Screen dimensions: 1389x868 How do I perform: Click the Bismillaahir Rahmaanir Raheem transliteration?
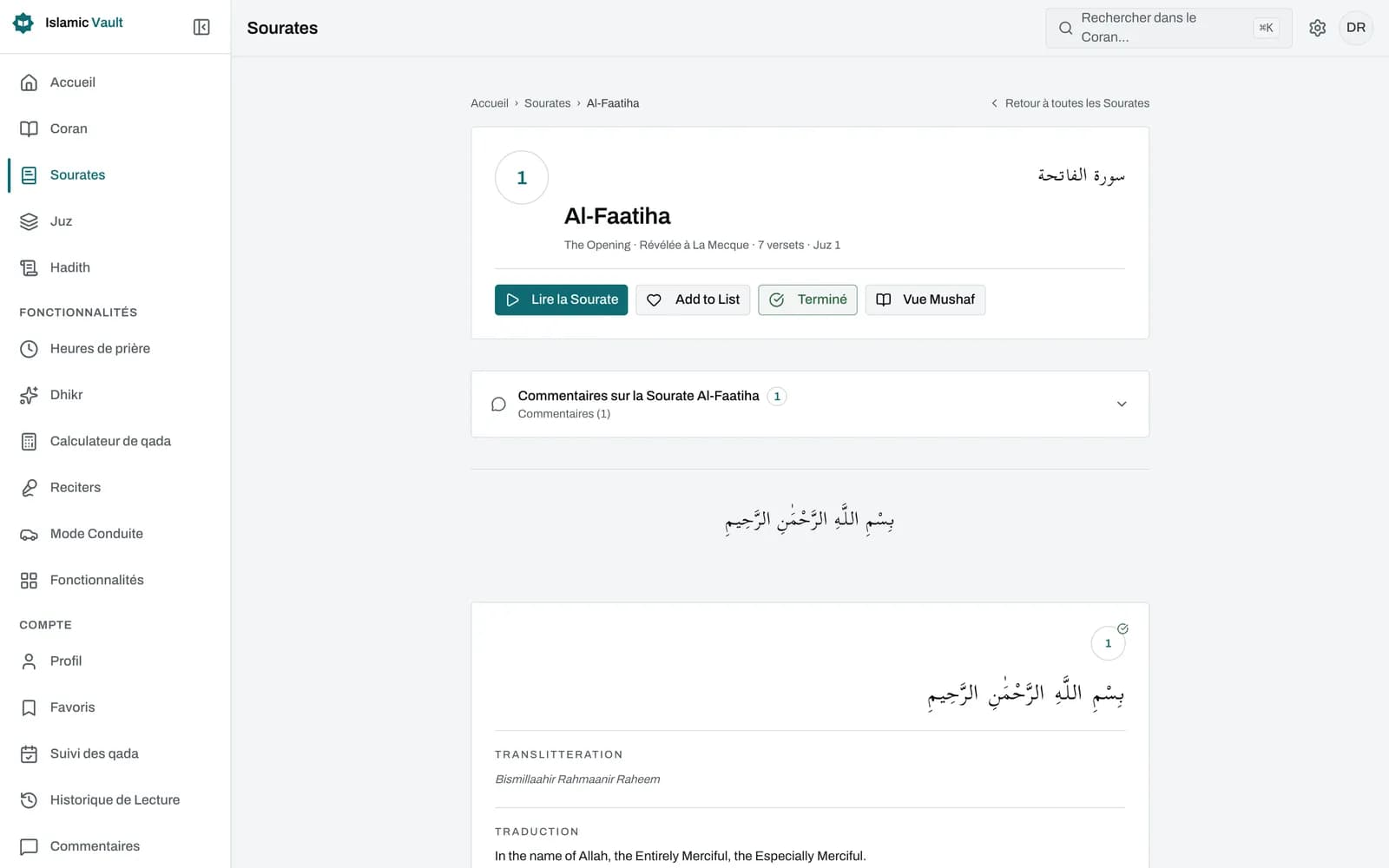pos(577,779)
